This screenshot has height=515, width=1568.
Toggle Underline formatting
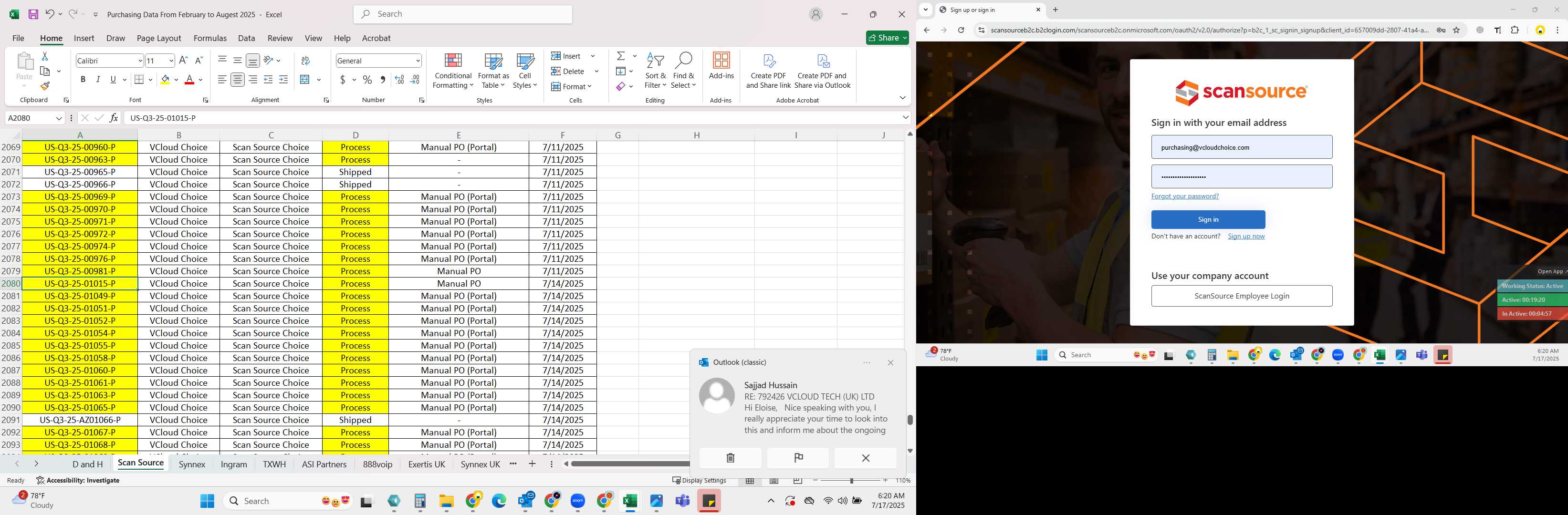coord(113,80)
